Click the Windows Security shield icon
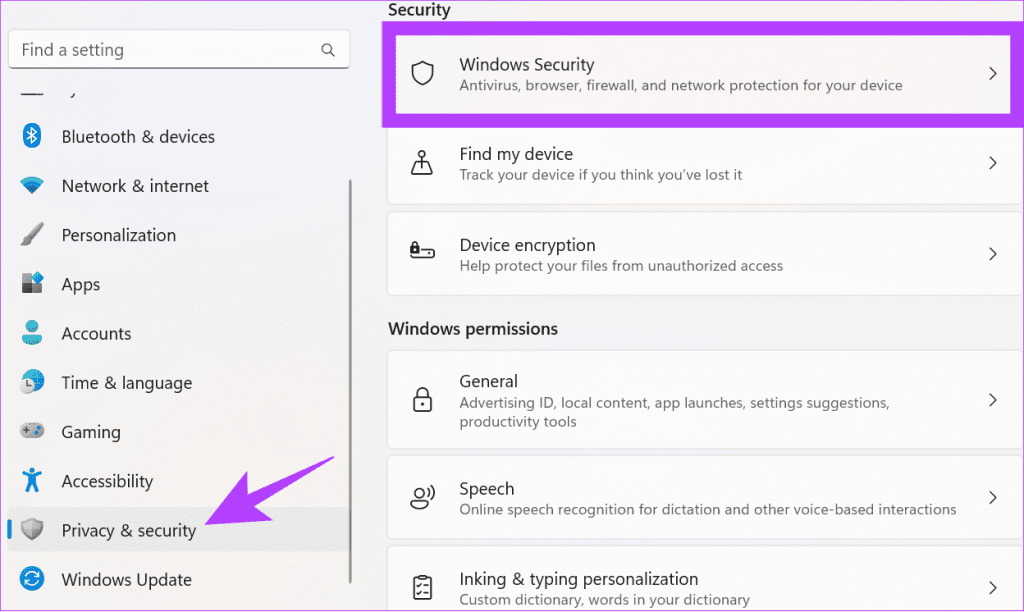 (x=423, y=74)
